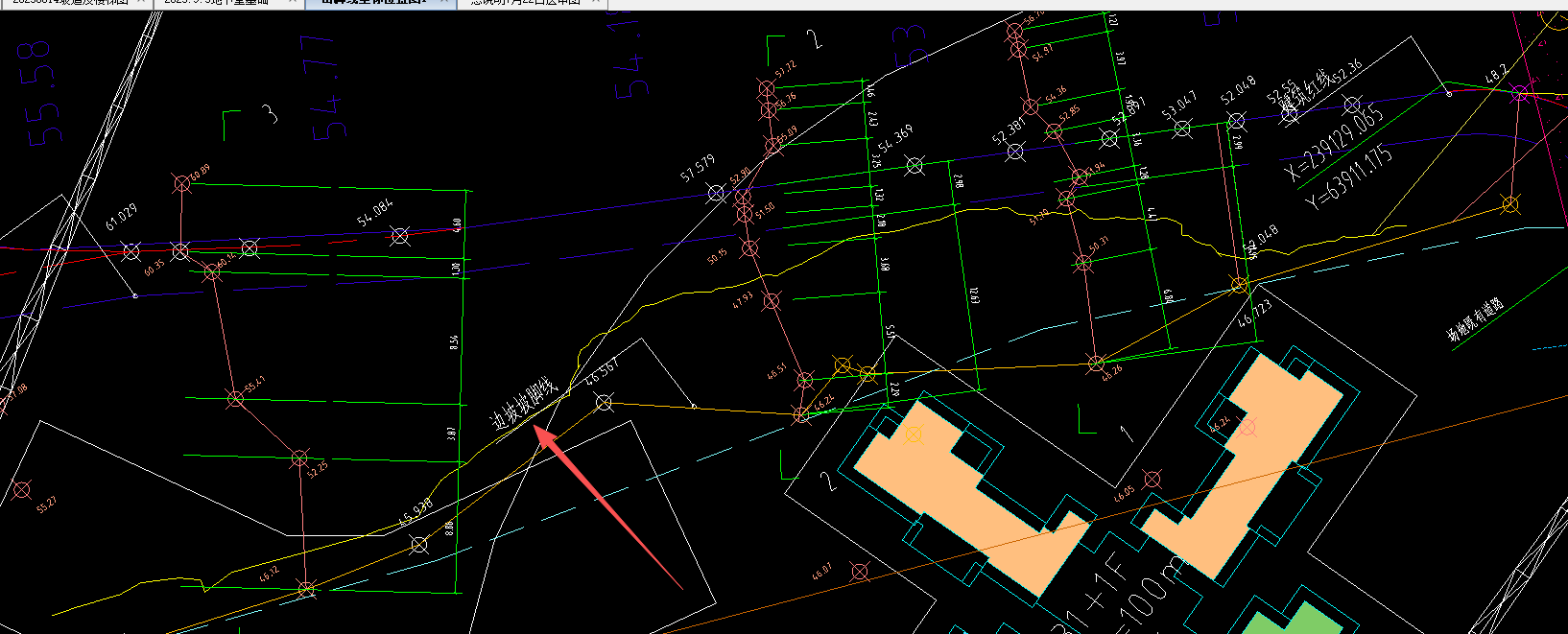Select the 50.15 orange elevation text
The width and height of the screenshot is (1568, 634).
[718, 255]
